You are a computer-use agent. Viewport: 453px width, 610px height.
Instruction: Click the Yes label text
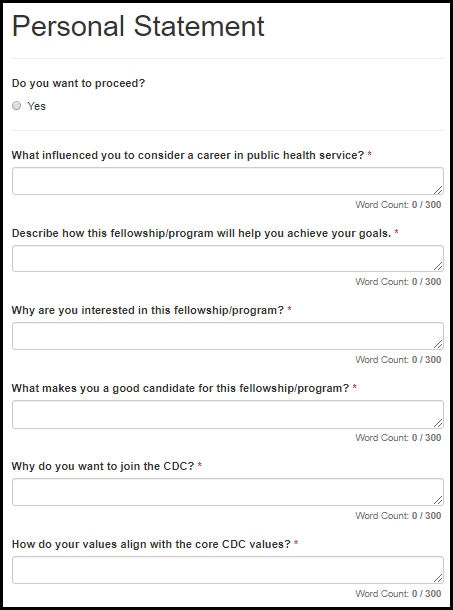[37, 106]
